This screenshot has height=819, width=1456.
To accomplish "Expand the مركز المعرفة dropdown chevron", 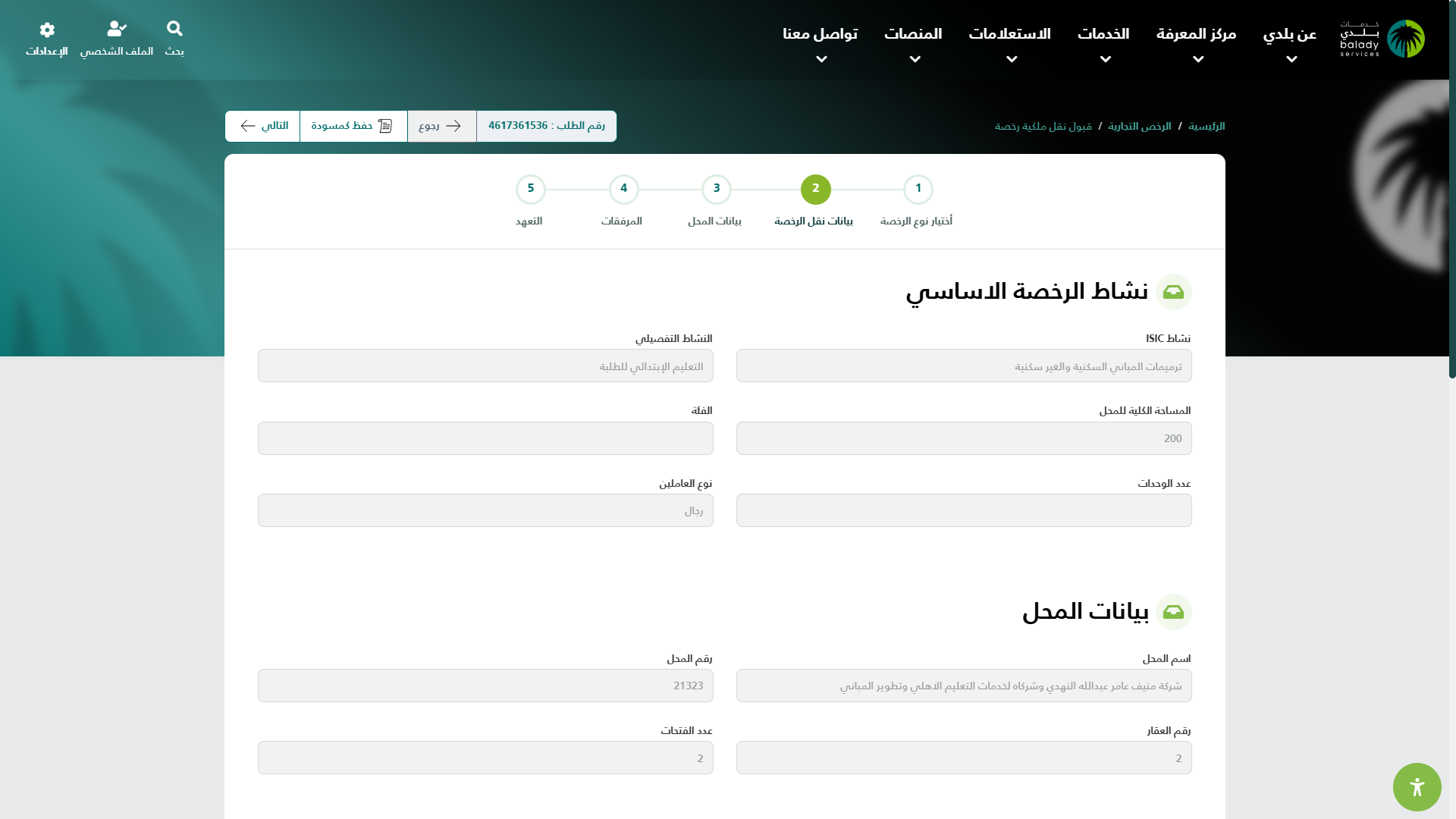I will 1198,59.
